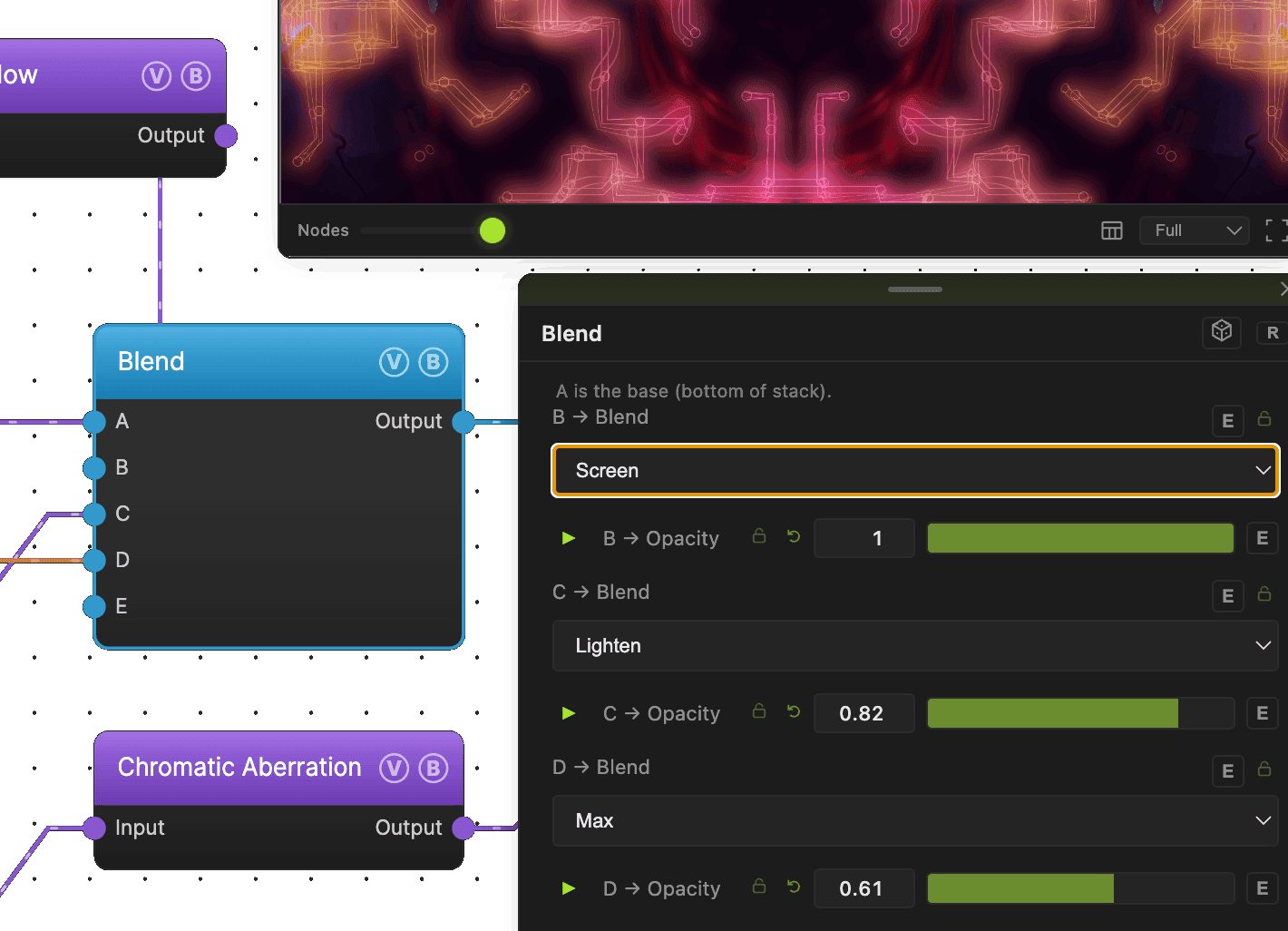Adjust the B → Opacity slider bar
The width and height of the screenshot is (1288, 931).
click(1080, 538)
